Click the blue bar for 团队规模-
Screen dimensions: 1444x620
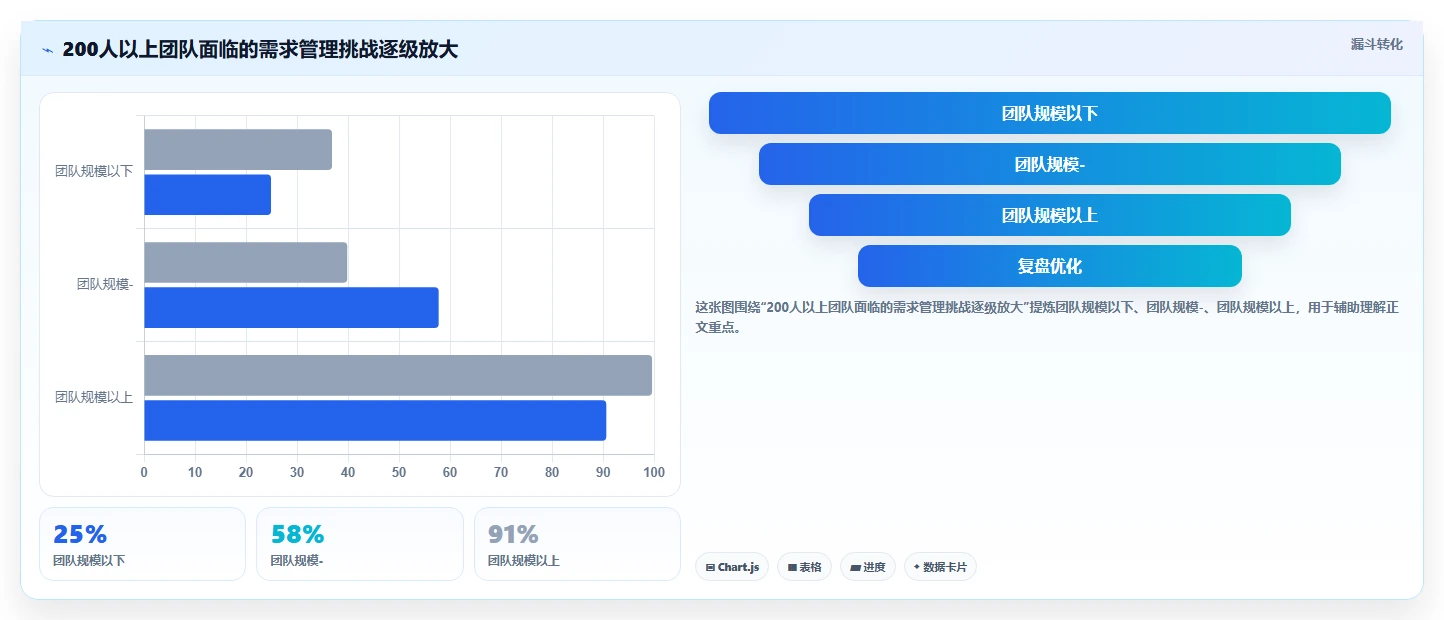pos(291,307)
